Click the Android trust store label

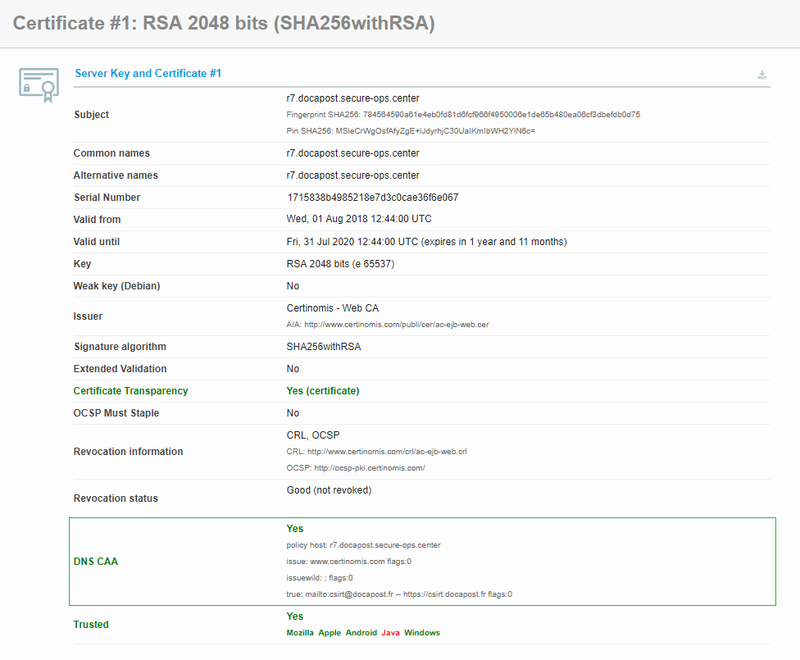pos(361,632)
